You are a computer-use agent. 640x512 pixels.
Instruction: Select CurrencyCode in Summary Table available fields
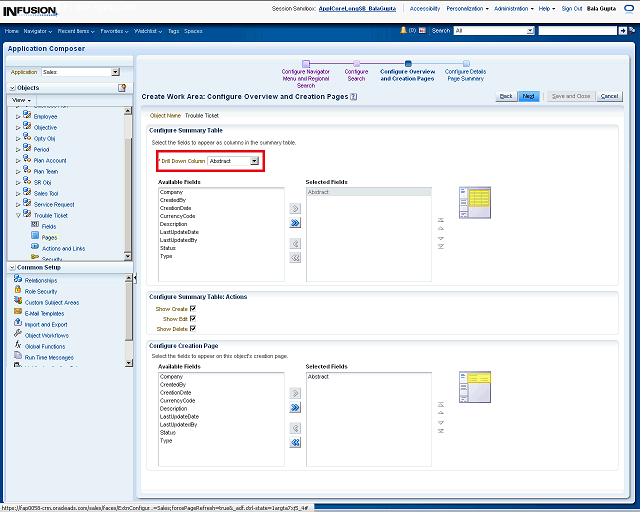coord(177,216)
